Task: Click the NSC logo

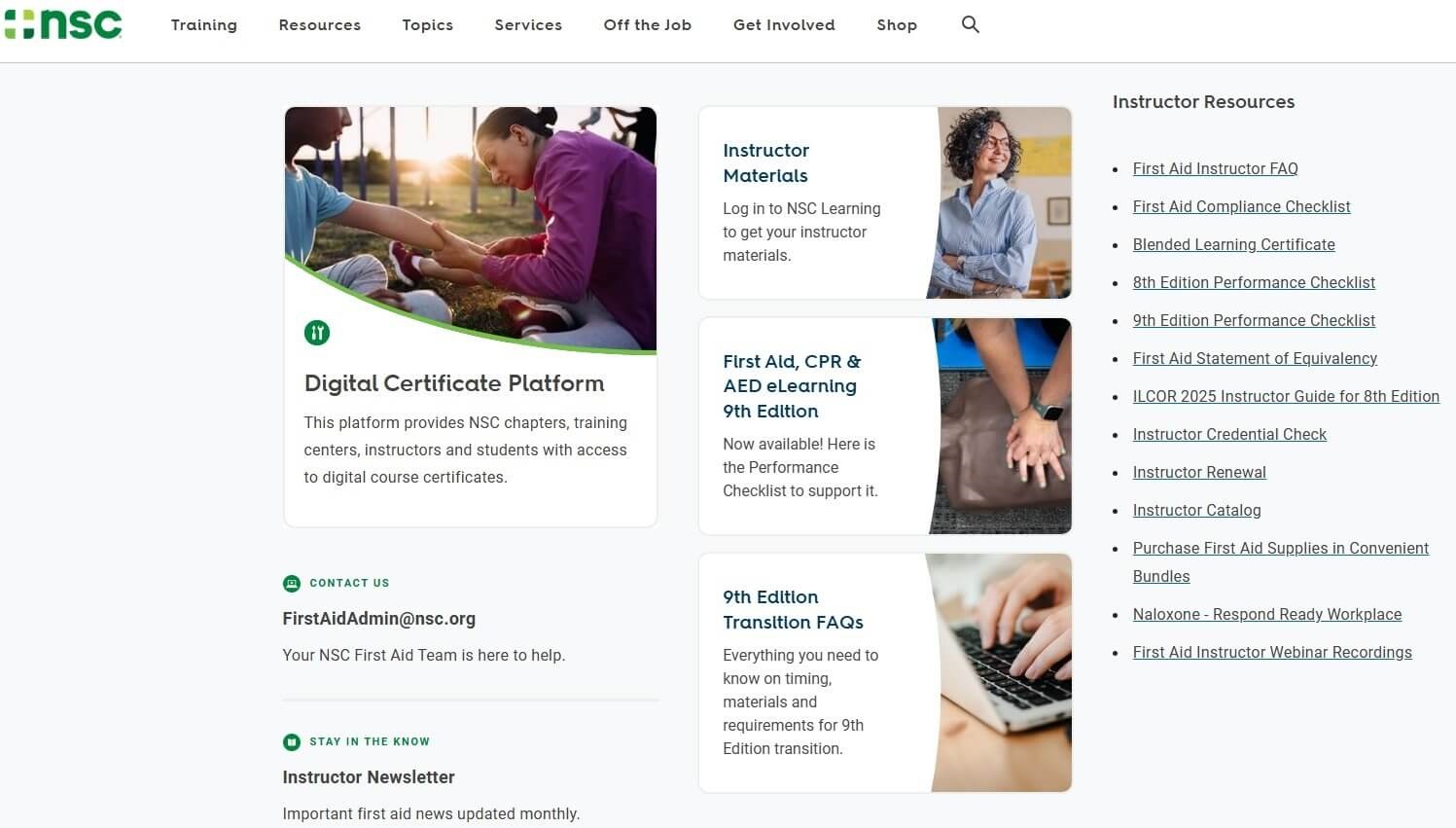Action: coord(63,23)
